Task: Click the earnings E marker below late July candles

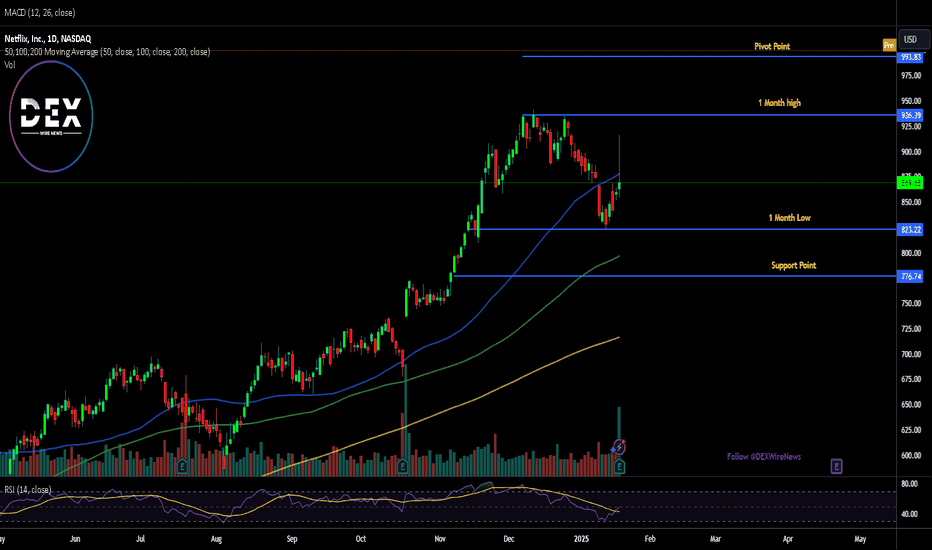Action: (182, 467)
